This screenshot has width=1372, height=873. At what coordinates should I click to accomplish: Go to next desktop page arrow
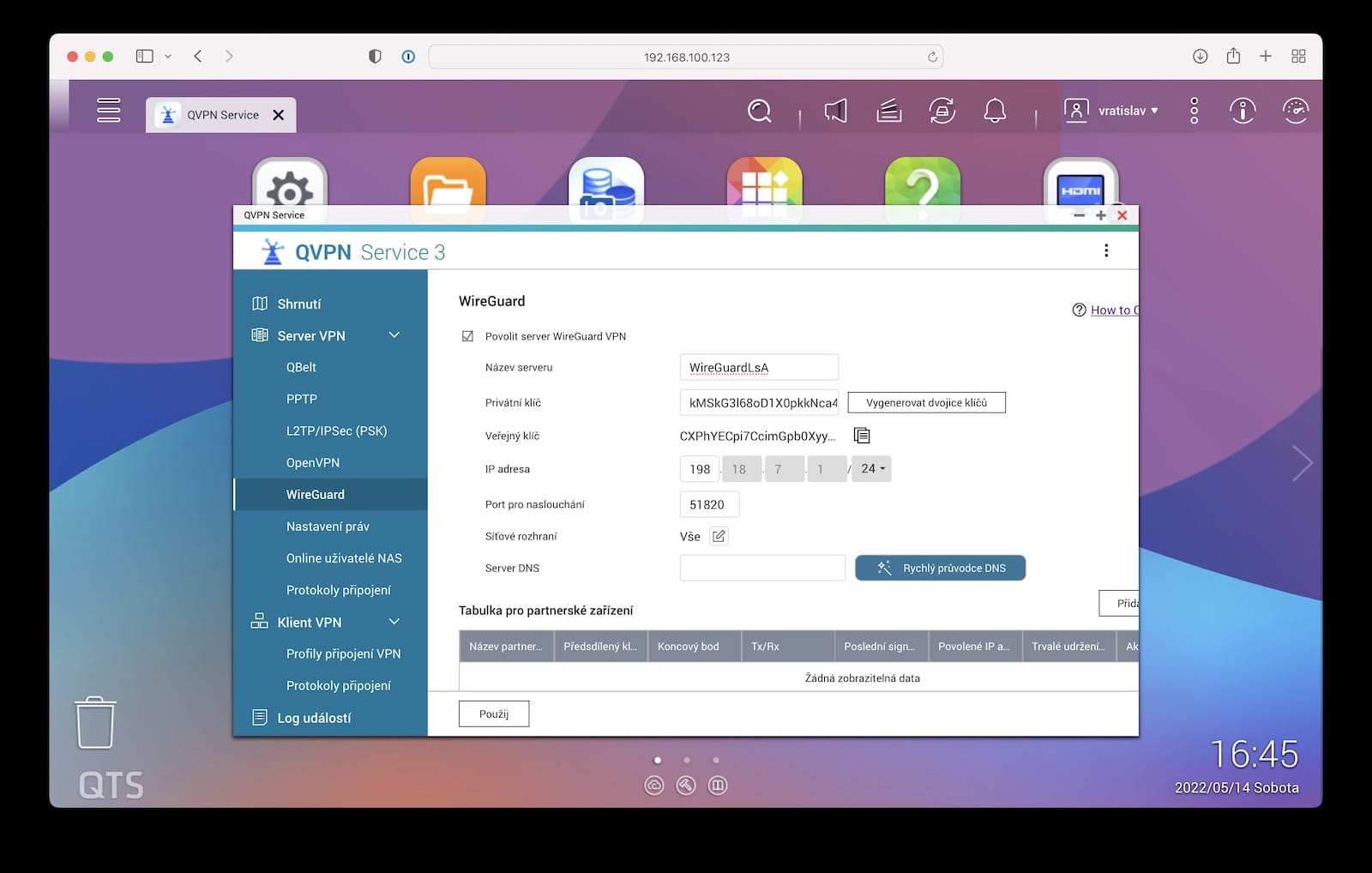tap(1303, 463)
